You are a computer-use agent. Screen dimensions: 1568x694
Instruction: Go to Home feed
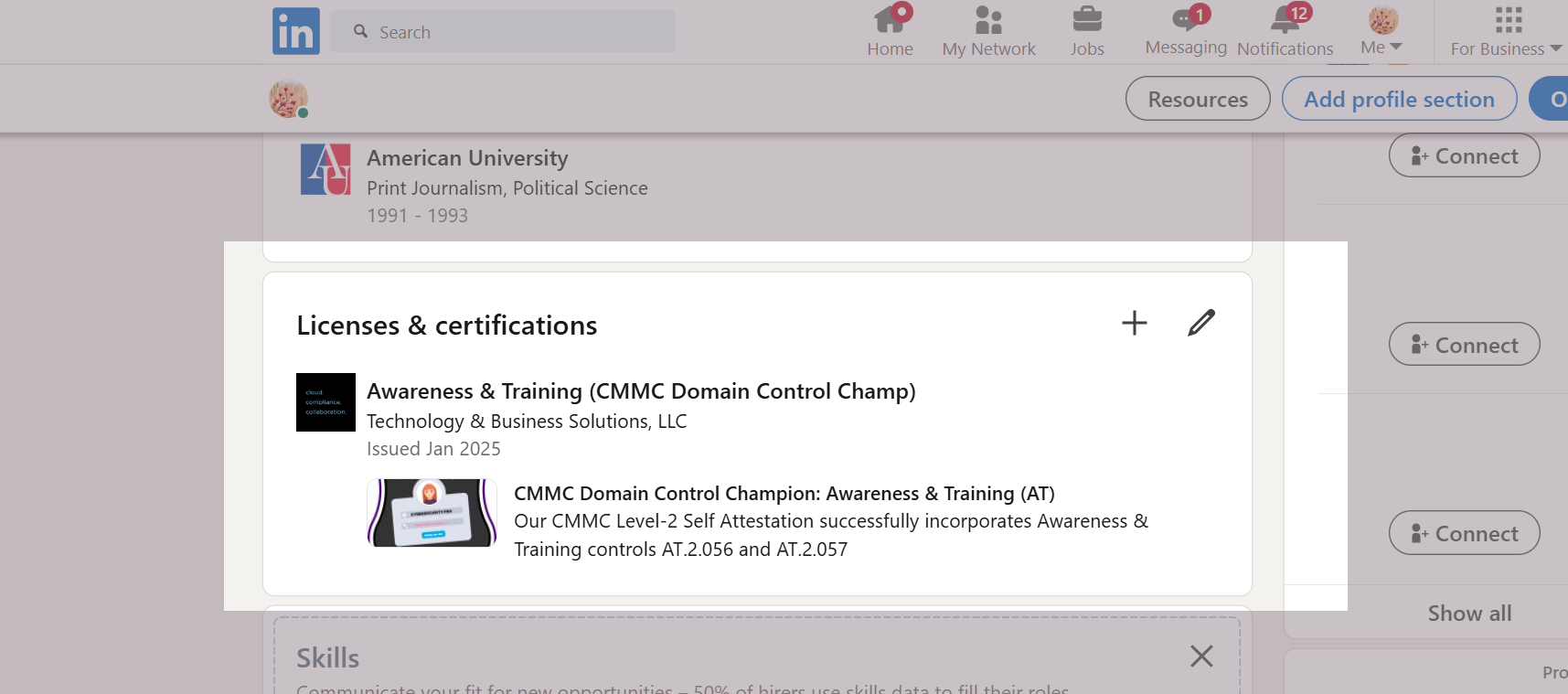tap(890, 31)
